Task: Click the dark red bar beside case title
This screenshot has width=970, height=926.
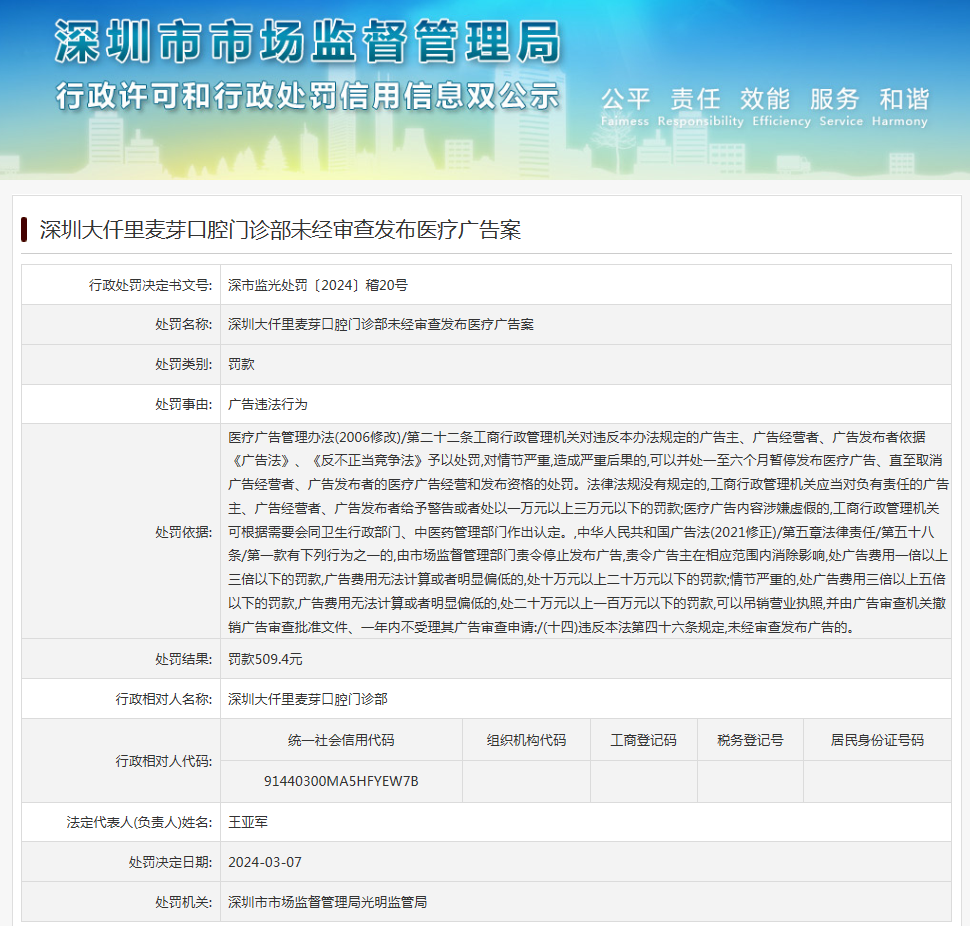Action: (x=24, y=230)
